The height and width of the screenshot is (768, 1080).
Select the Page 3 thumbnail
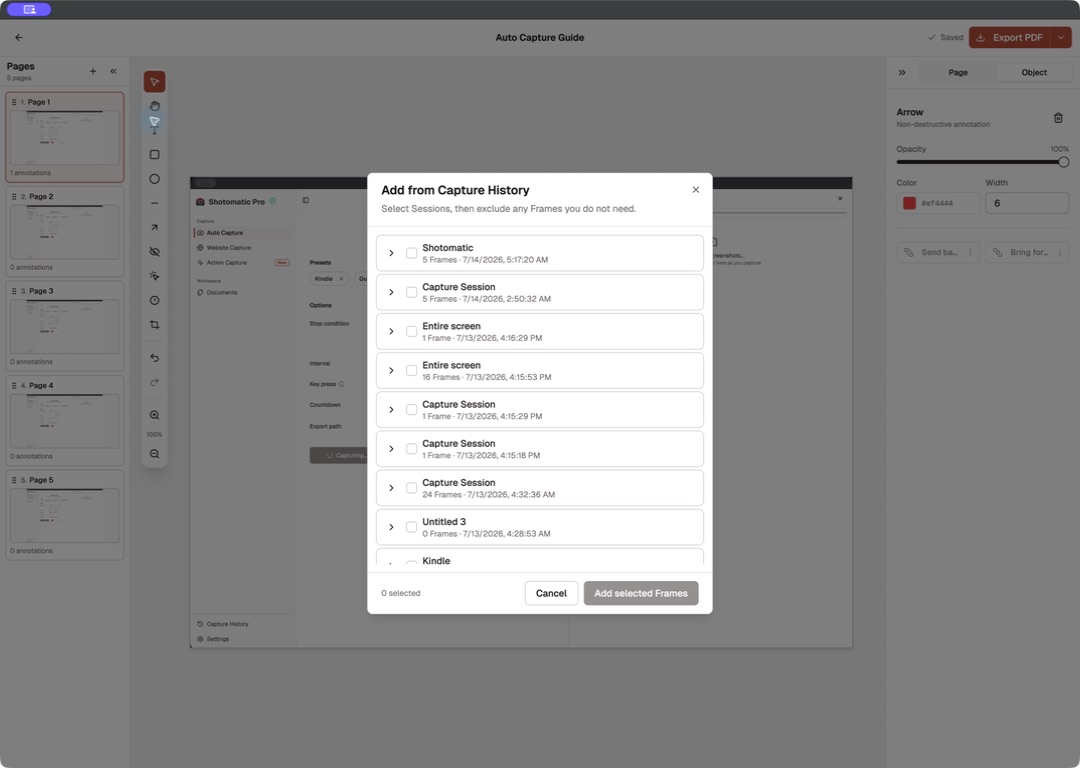pyautogui.click(x=65, y=326)
